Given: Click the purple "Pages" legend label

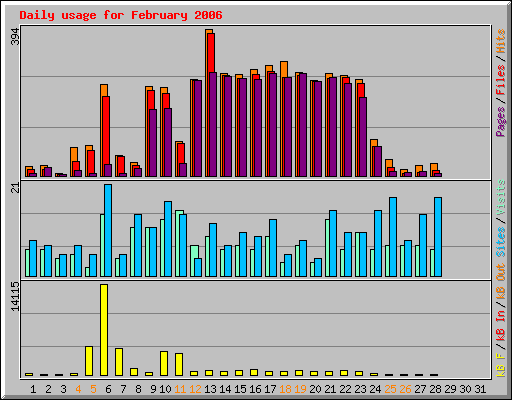Looking at the screenshot, I should pos(500,122).
